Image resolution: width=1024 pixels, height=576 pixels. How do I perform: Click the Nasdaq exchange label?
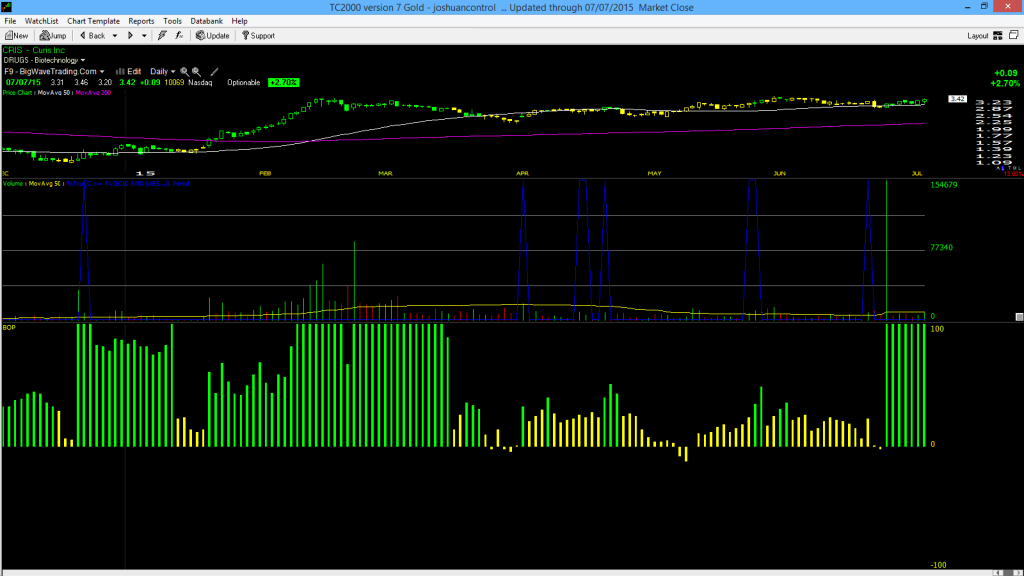(200, 82)
